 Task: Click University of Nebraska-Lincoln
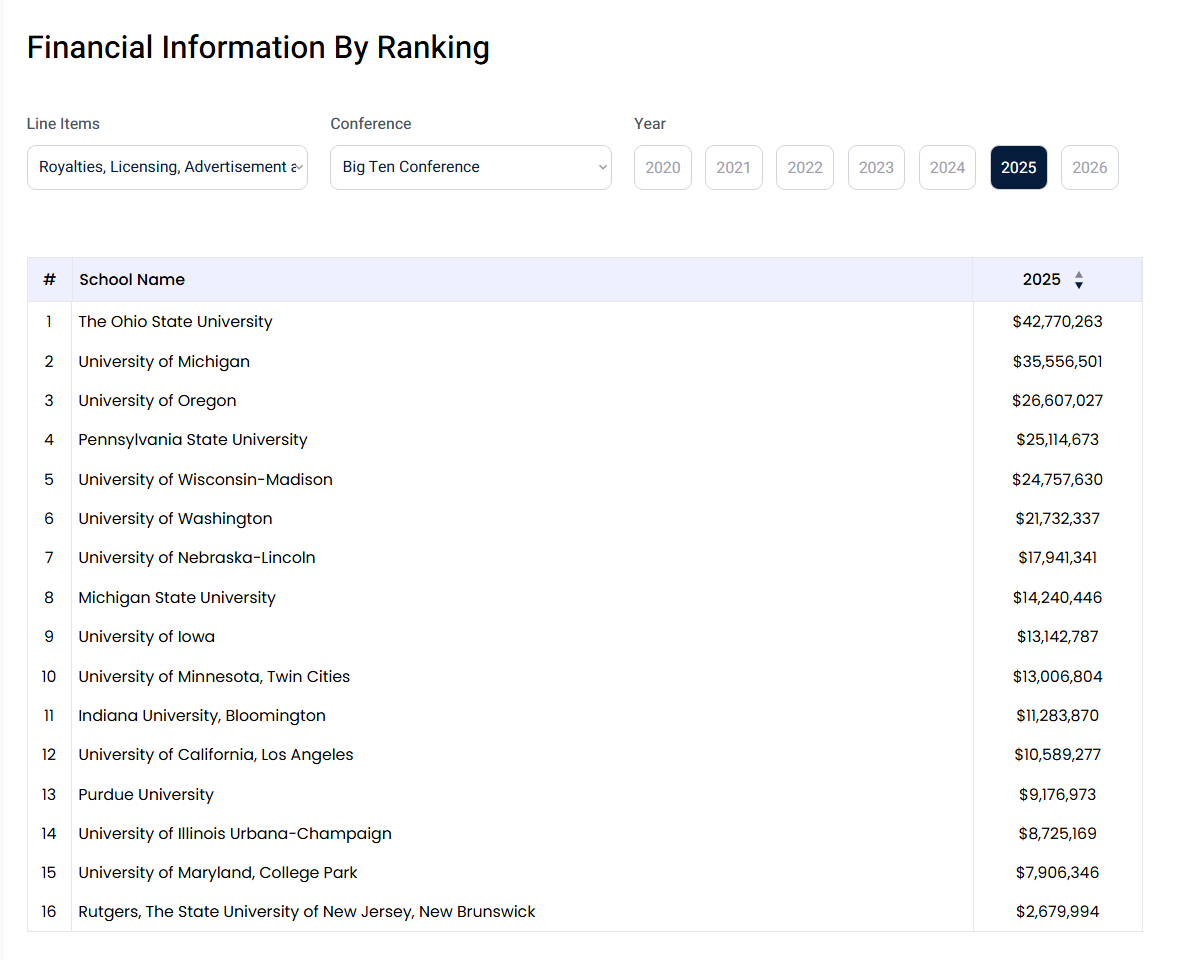coord(197,558)
